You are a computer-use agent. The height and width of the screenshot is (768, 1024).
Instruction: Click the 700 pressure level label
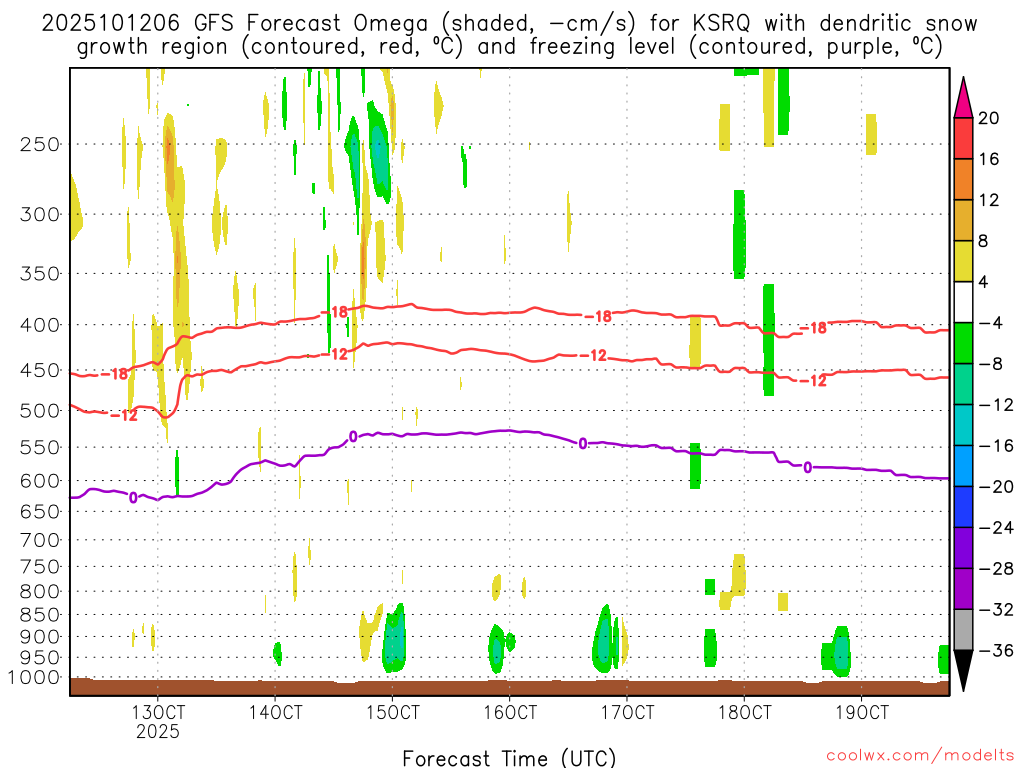pos(40,540)
